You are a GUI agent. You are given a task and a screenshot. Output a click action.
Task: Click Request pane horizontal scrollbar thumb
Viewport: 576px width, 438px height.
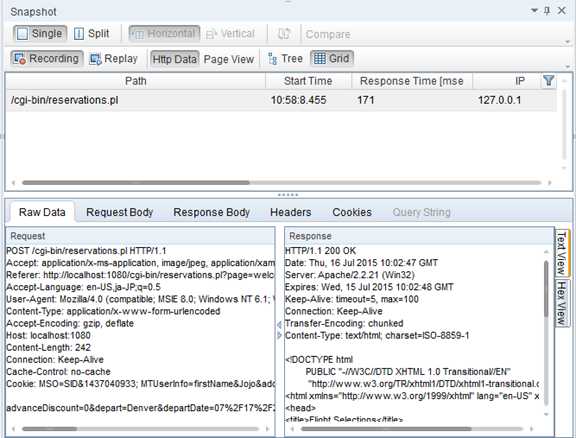tap(49, 429)
